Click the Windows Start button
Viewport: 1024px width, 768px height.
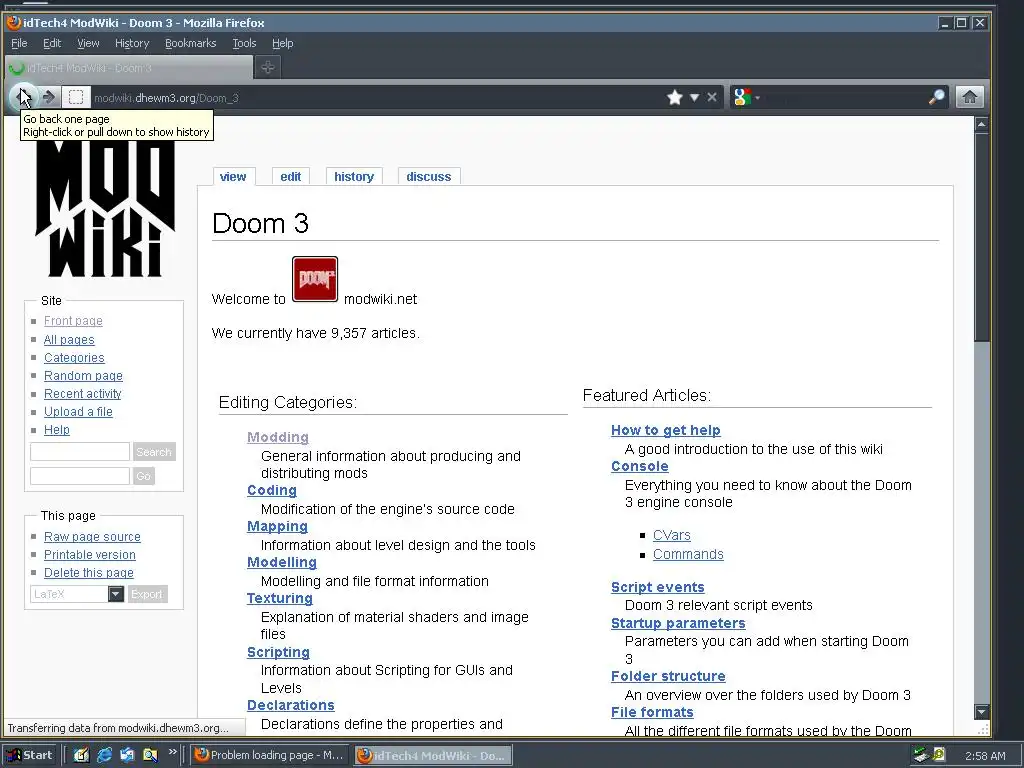(x=30, y=755)
